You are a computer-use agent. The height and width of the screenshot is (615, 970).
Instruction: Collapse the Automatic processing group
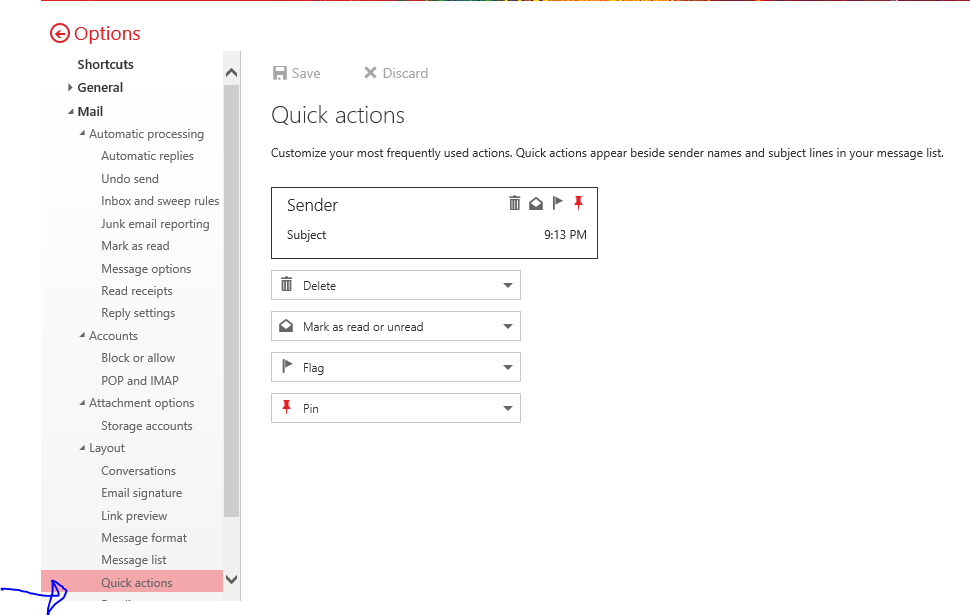coord(83,134)
